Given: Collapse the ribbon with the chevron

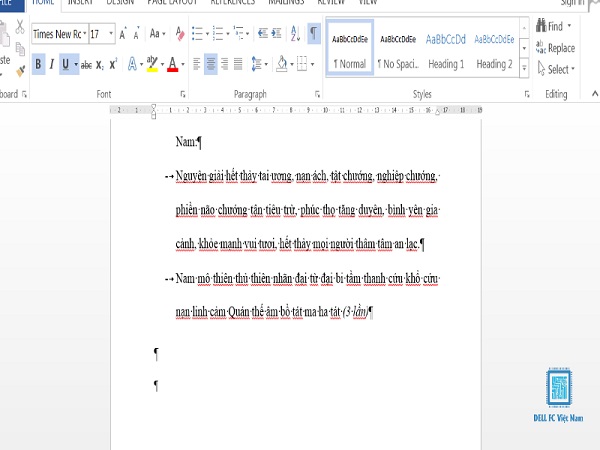Looking at the screenshot, I should pos(595,93).
